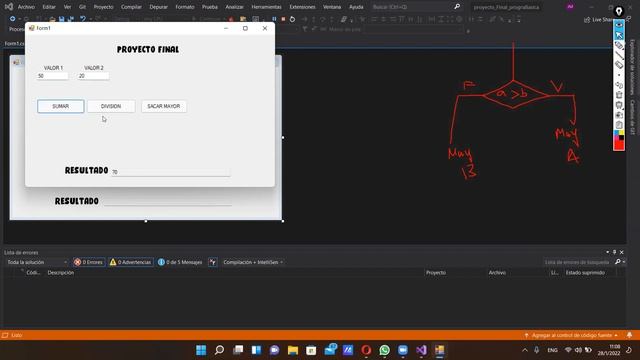The width and height of the screenshot is (640, 360).
Task: Click the VALOR 2 input field
Action: pyautogui.click(x=93, y=76)
